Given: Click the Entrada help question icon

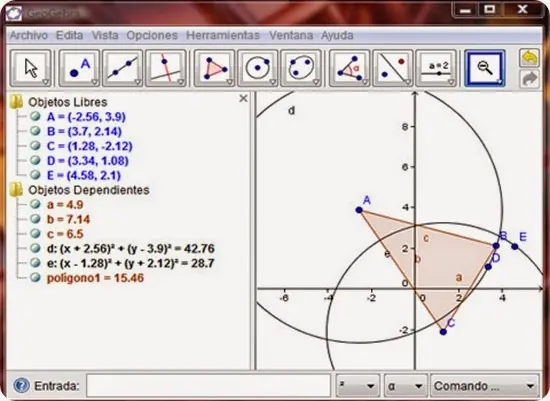Looking at the screenshot, I should (21, 386).
